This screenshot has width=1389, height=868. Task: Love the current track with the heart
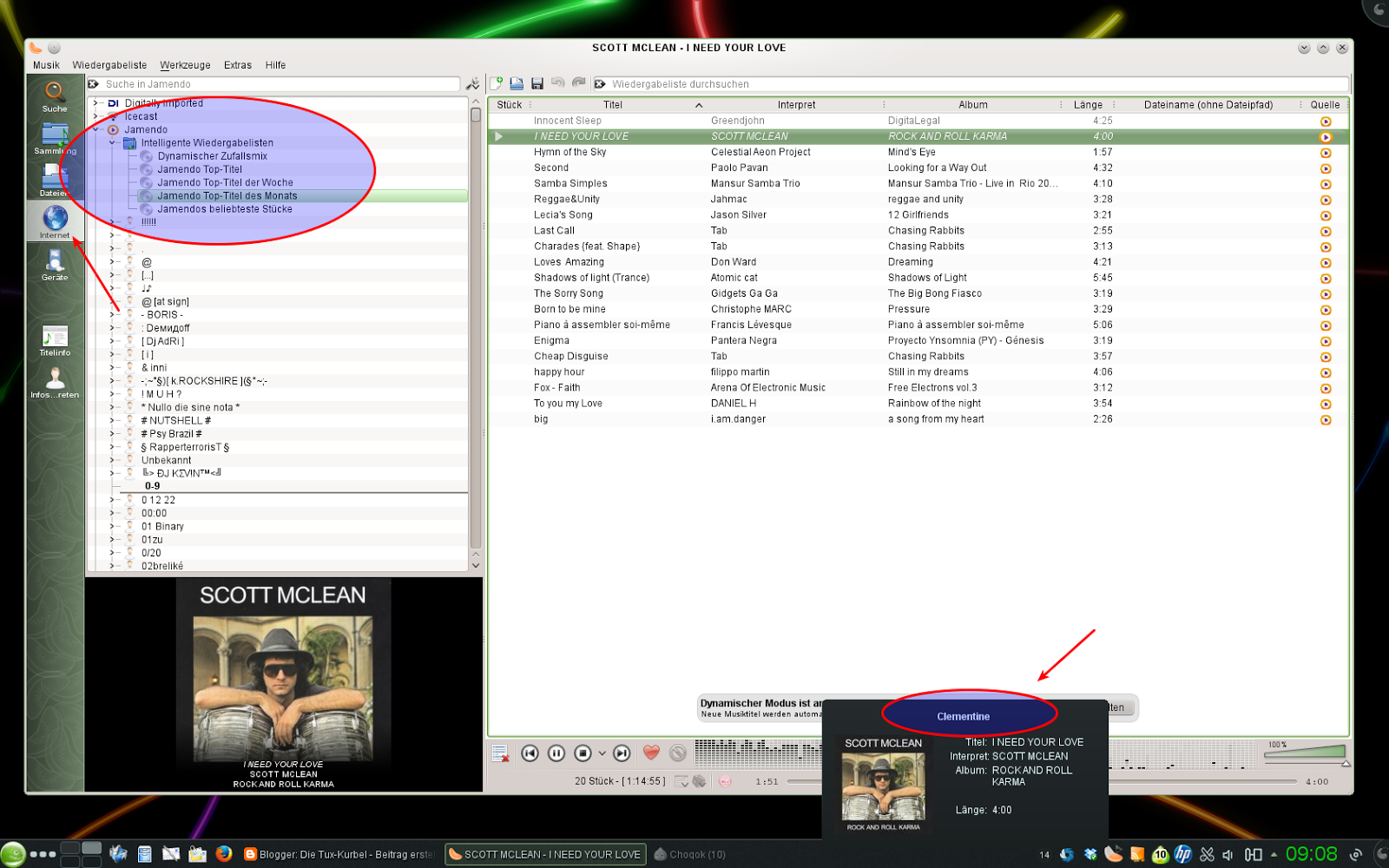coord(651,753)
